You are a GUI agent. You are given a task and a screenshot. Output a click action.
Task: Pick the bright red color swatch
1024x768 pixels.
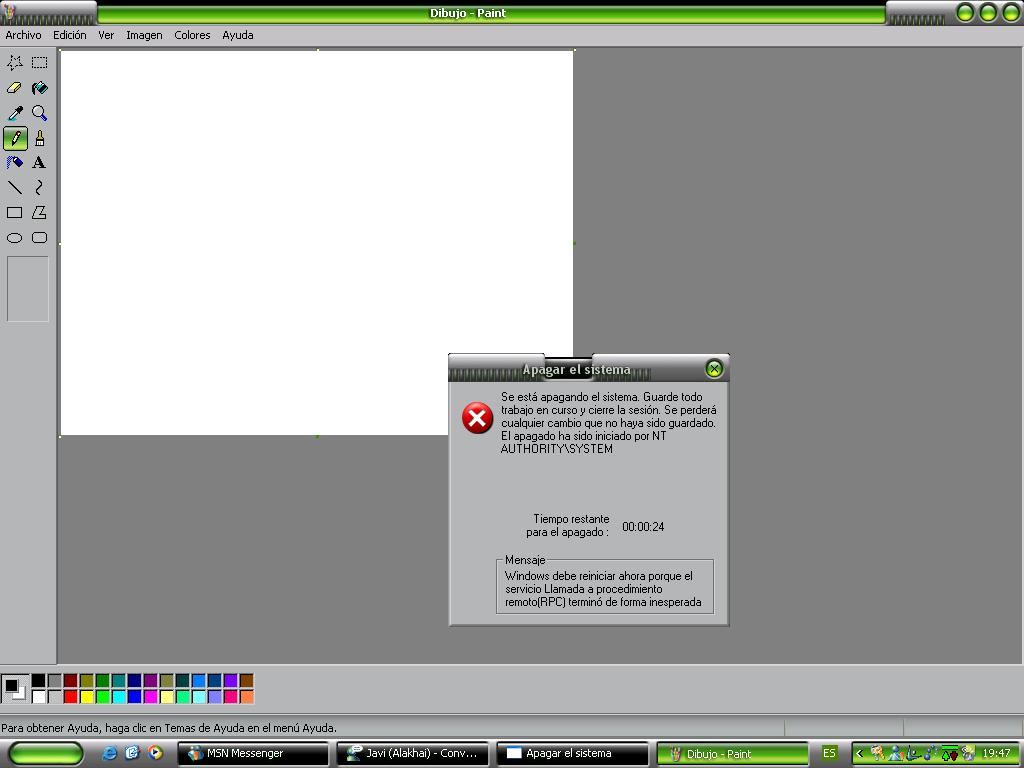[71, 697]
